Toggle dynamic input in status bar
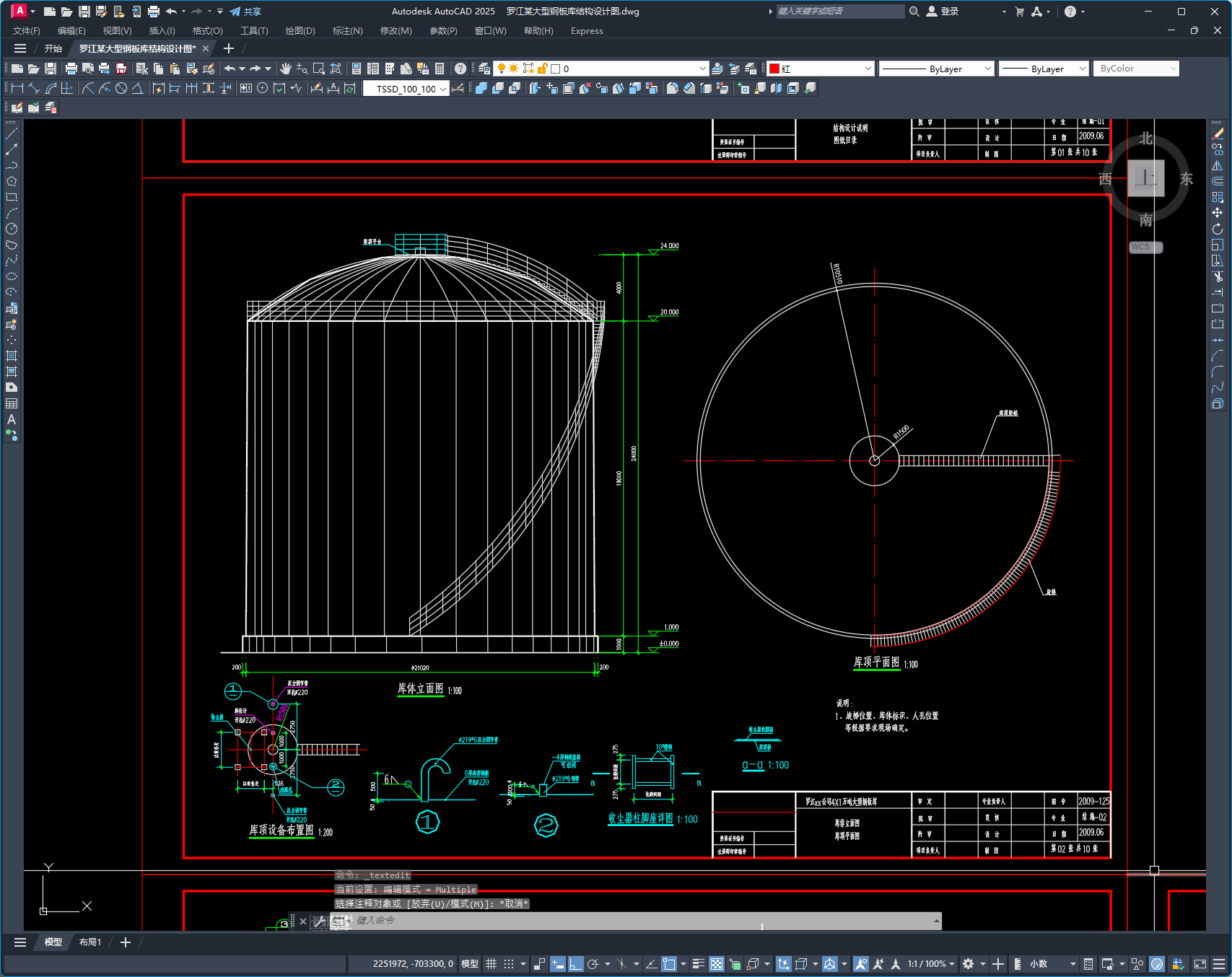1232x977 pixels. click(x=557, y=964)
